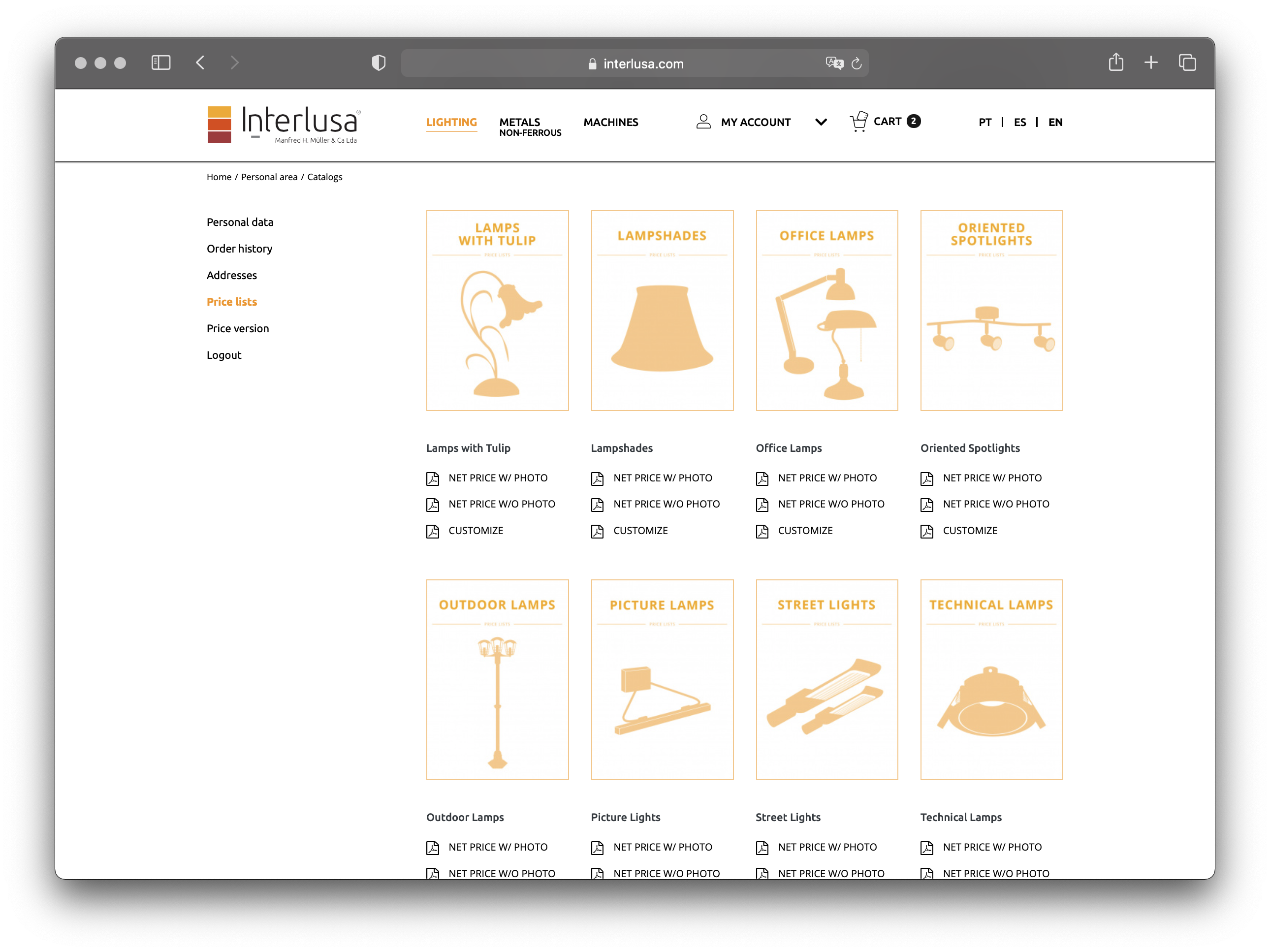Expand the My Account dropdown chevron
This screenshot has width=1270, height=952.
[x=821, y=122]
